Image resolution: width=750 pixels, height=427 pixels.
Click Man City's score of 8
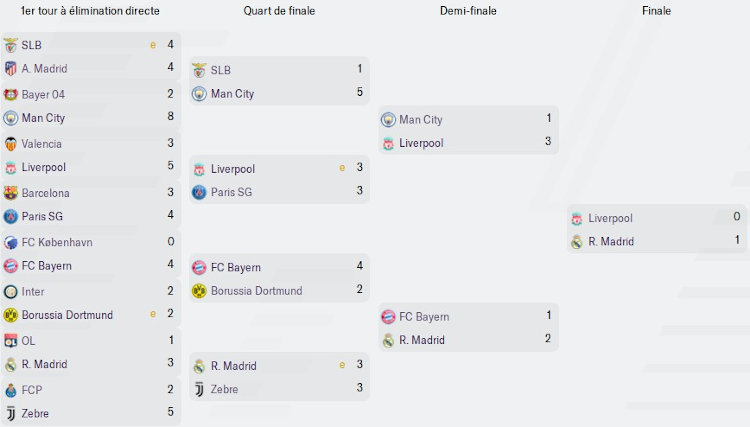[170, 118]
